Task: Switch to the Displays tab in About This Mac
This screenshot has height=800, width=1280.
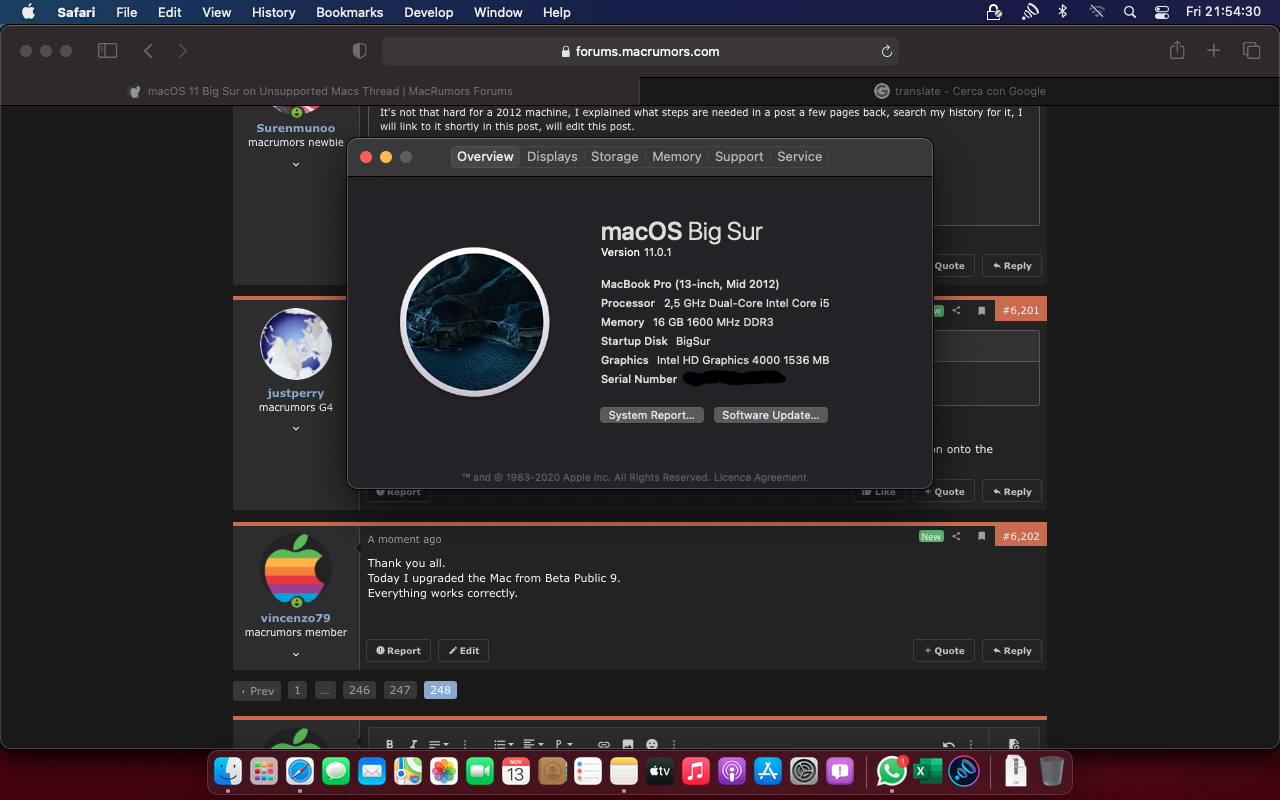Action: 552,157
